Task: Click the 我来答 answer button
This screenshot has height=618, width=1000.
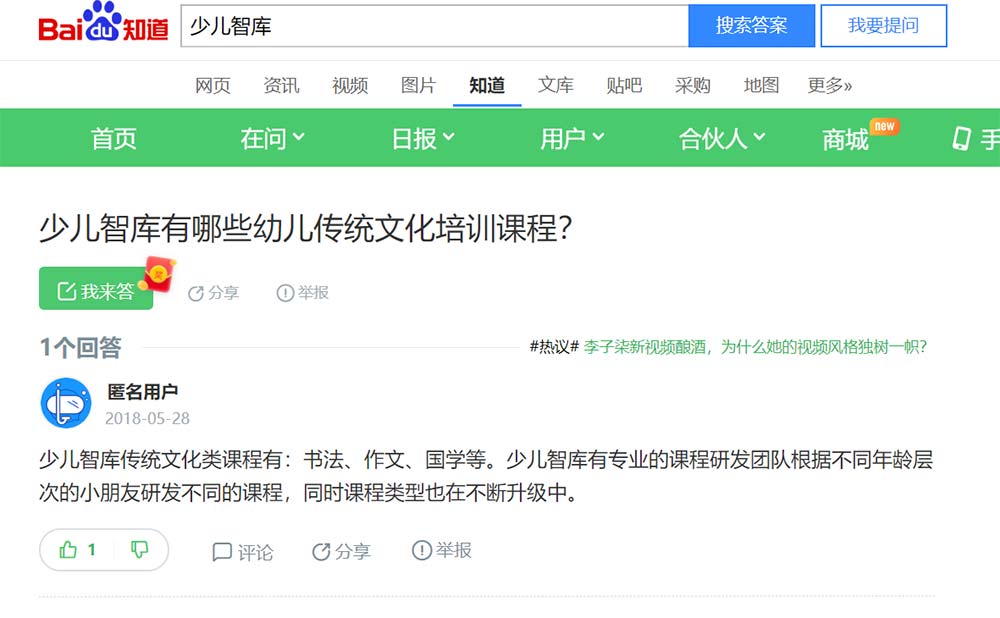Action: (96, 291)
